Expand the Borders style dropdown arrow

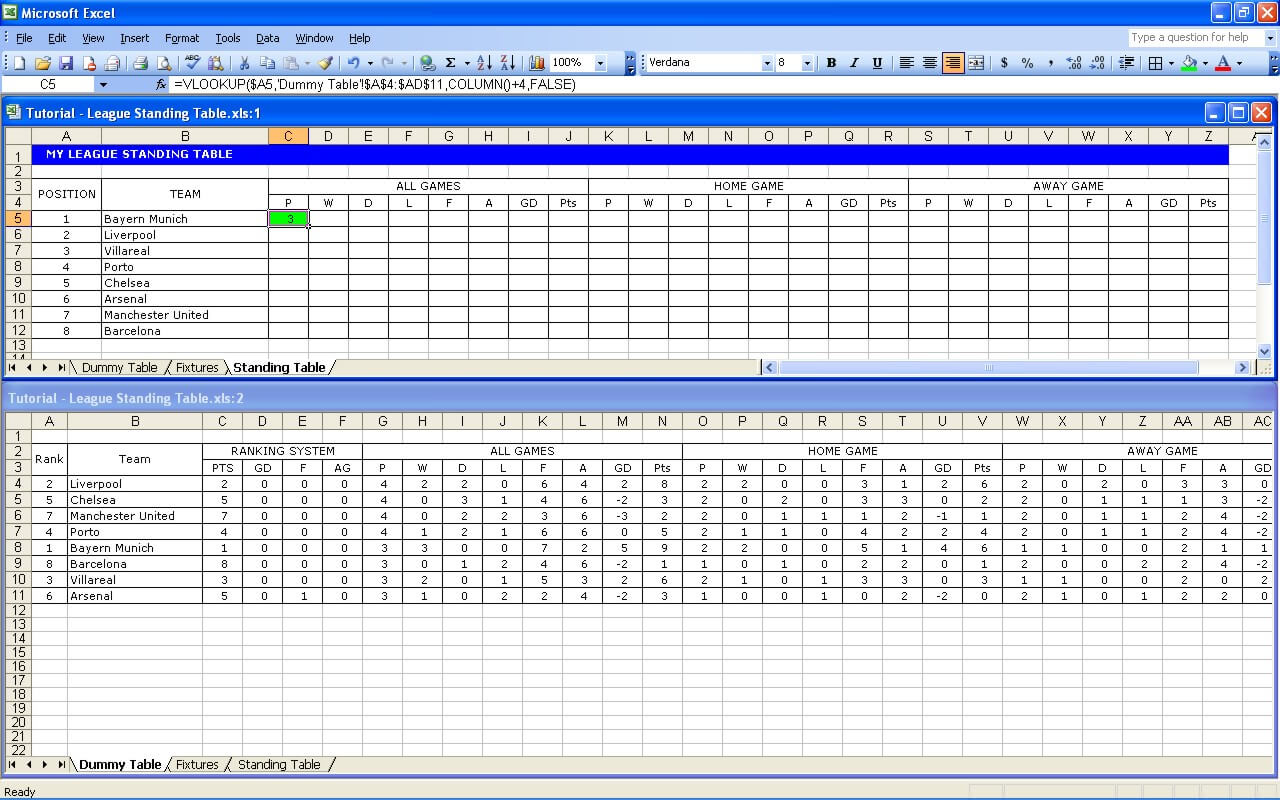pos(1172,63)
